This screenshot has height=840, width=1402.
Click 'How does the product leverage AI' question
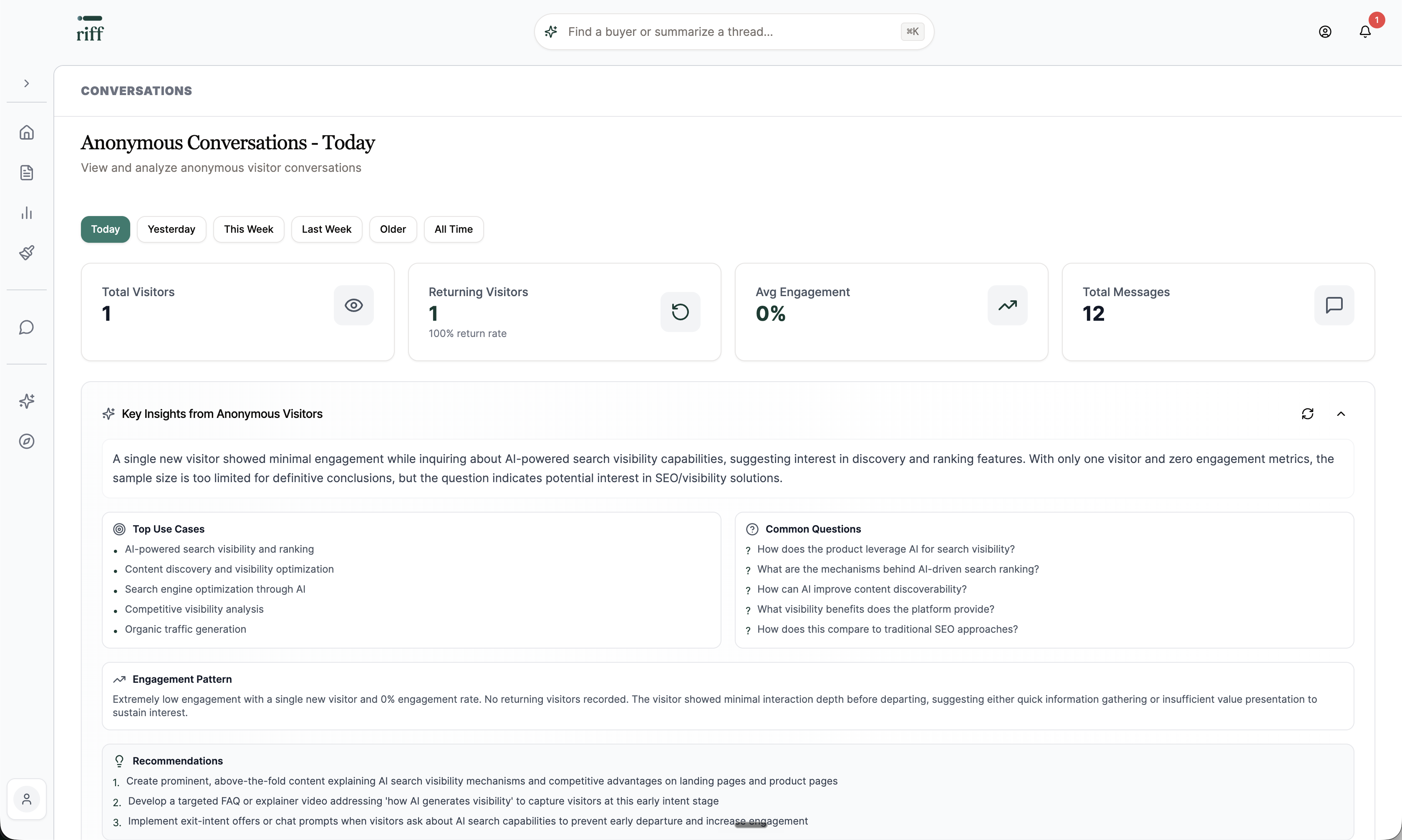tap(886, 549)
